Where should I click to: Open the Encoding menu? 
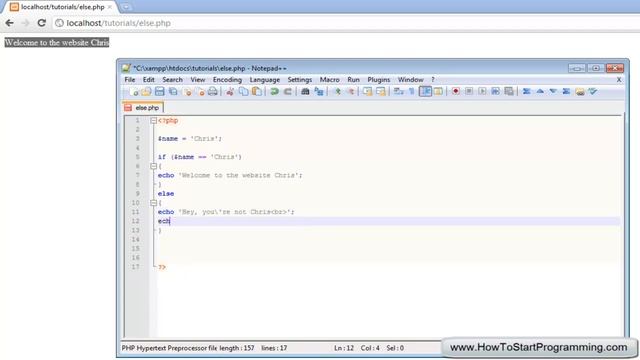(x=227, y=80)
